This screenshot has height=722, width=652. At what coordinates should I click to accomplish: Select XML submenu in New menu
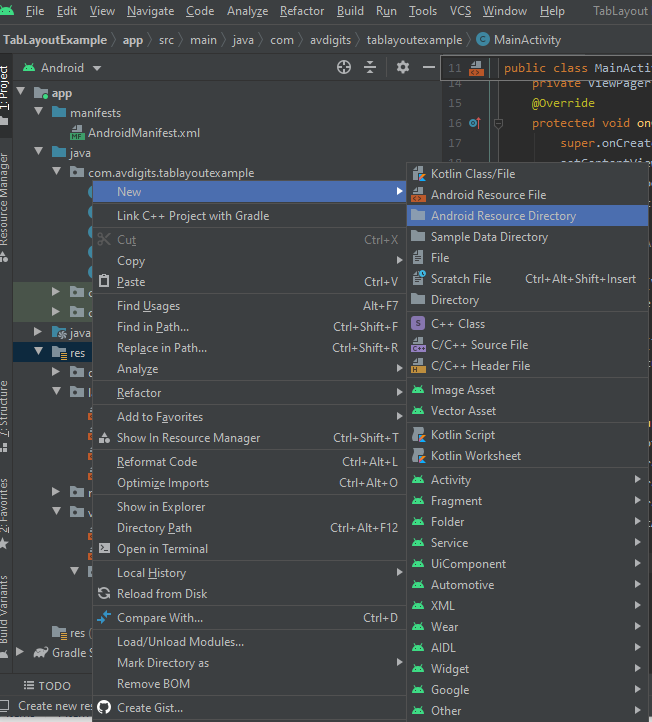click(x=527, y=605)
